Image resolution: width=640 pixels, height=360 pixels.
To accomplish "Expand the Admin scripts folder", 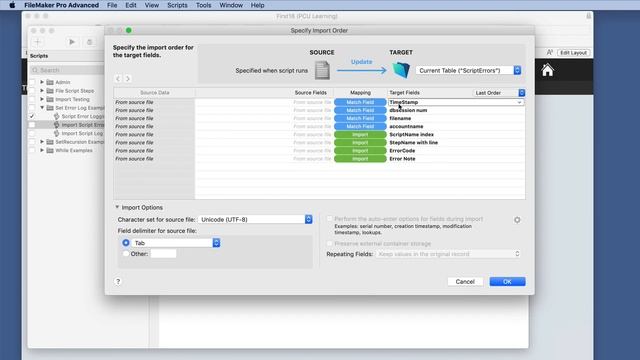I will coord(42,82).
